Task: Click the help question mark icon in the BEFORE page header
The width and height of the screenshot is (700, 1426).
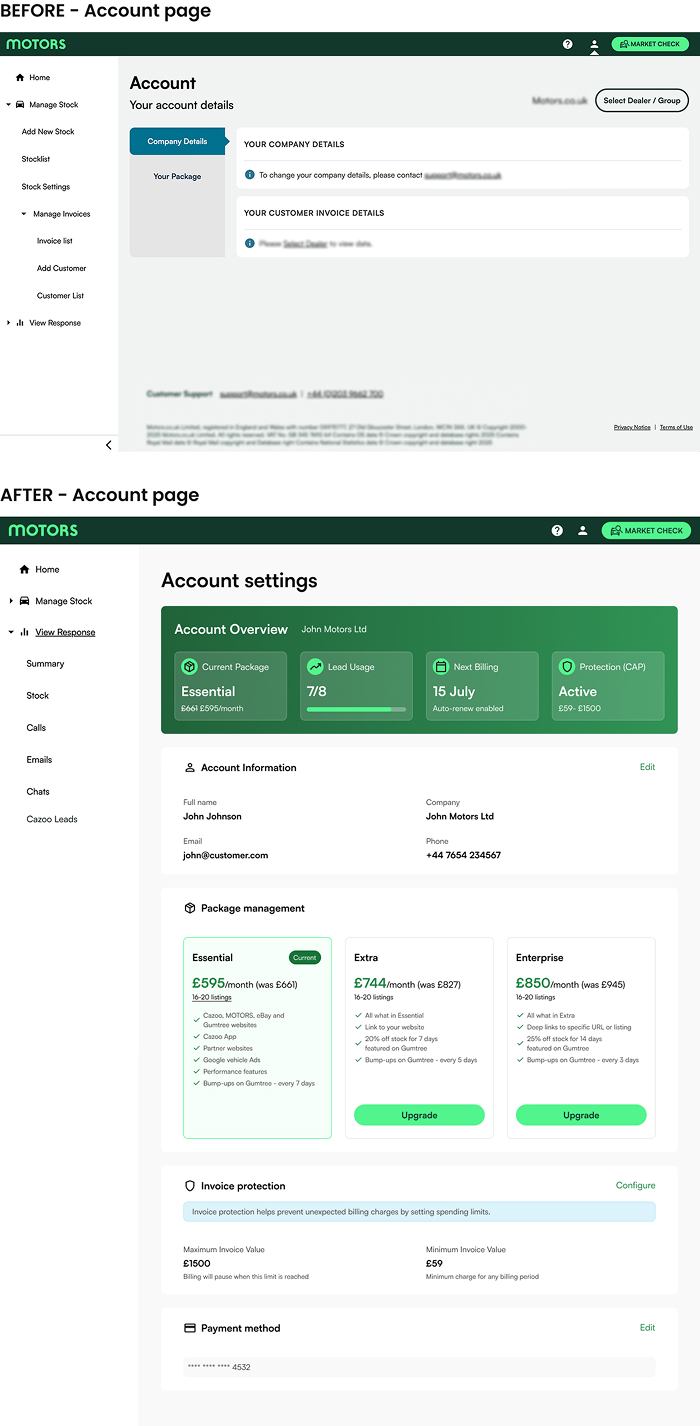Action: (568, 44)
